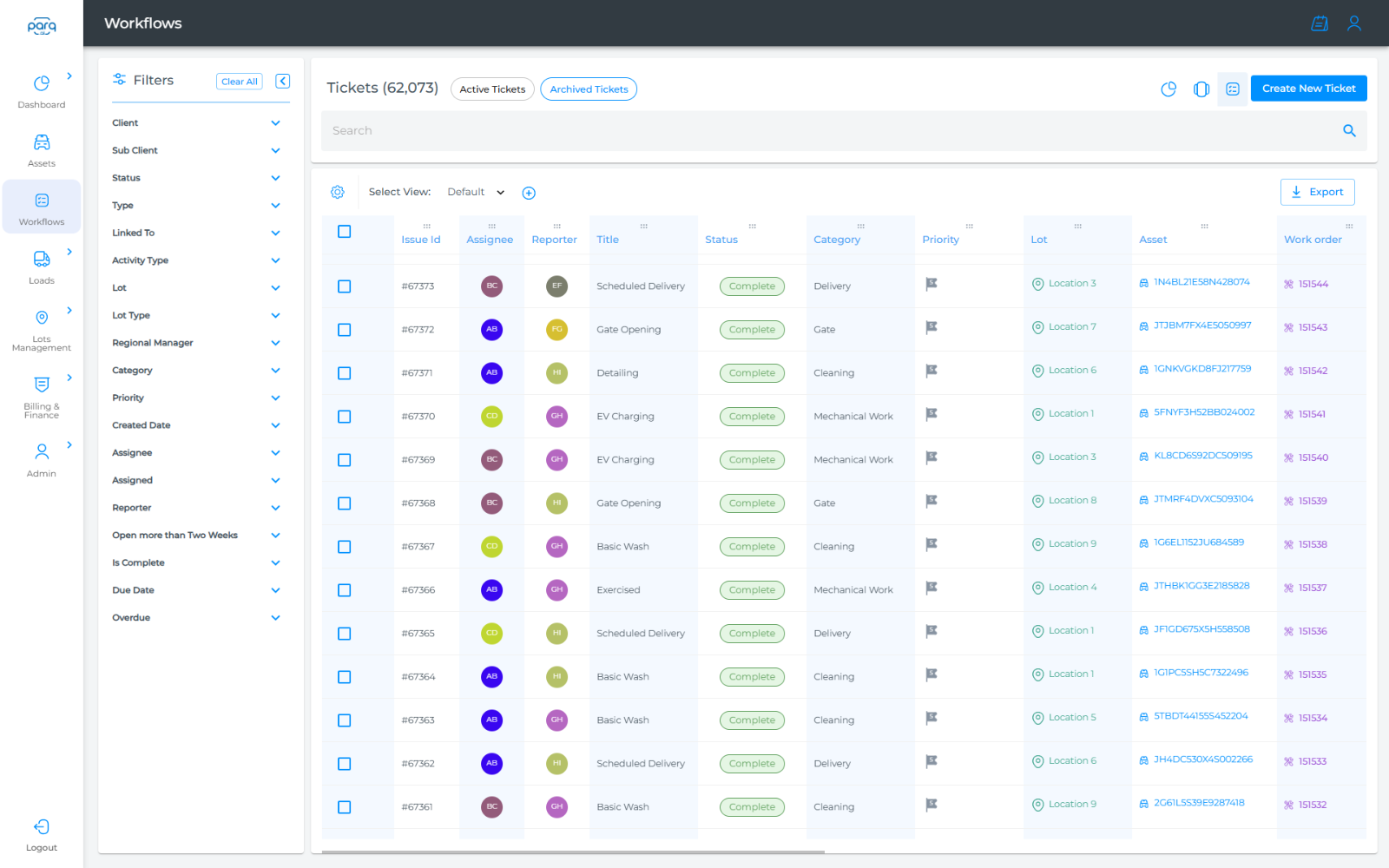Sort by the Category column header
This screenshot has height=868, width=1389.
(837, 240)
